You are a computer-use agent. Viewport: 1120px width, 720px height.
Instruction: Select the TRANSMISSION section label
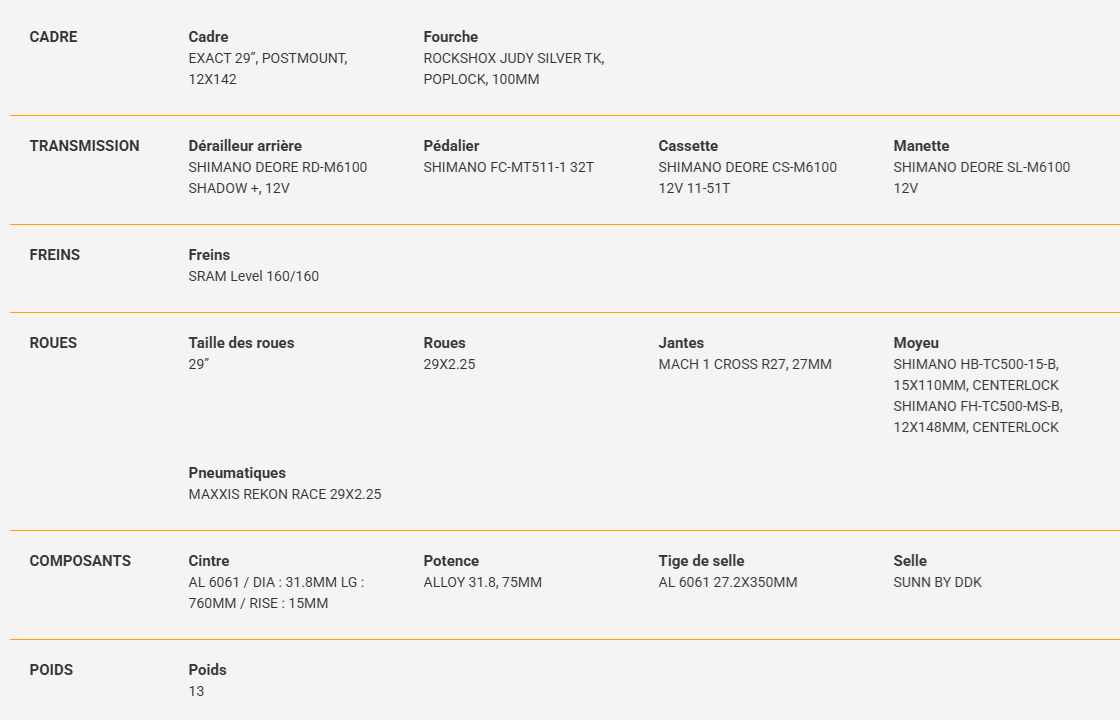[84, 146]
